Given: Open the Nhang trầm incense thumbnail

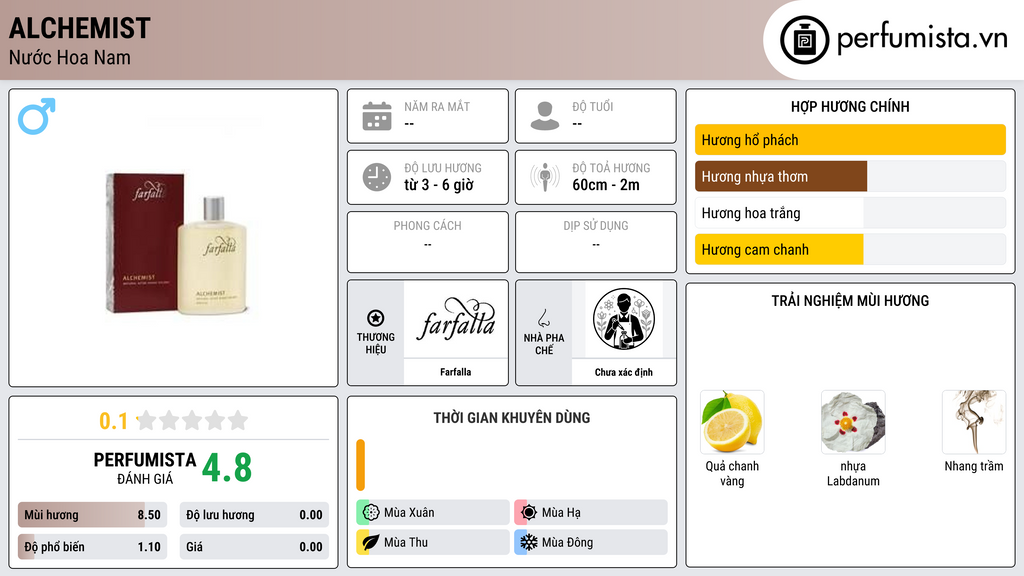Looking at the screenshot, I should tap(974, 423).
